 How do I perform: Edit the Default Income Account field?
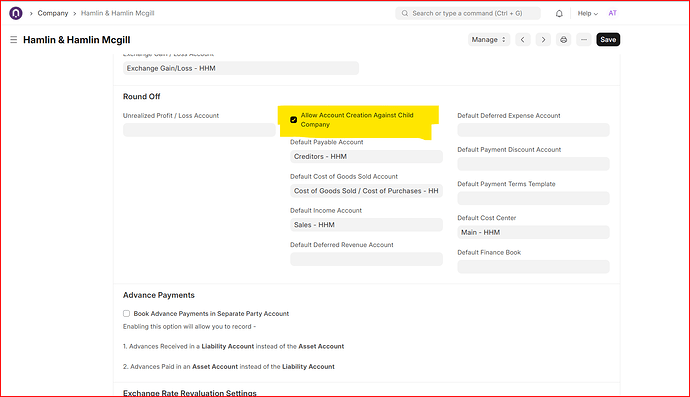pyautogui.click(x=366, y=224)
